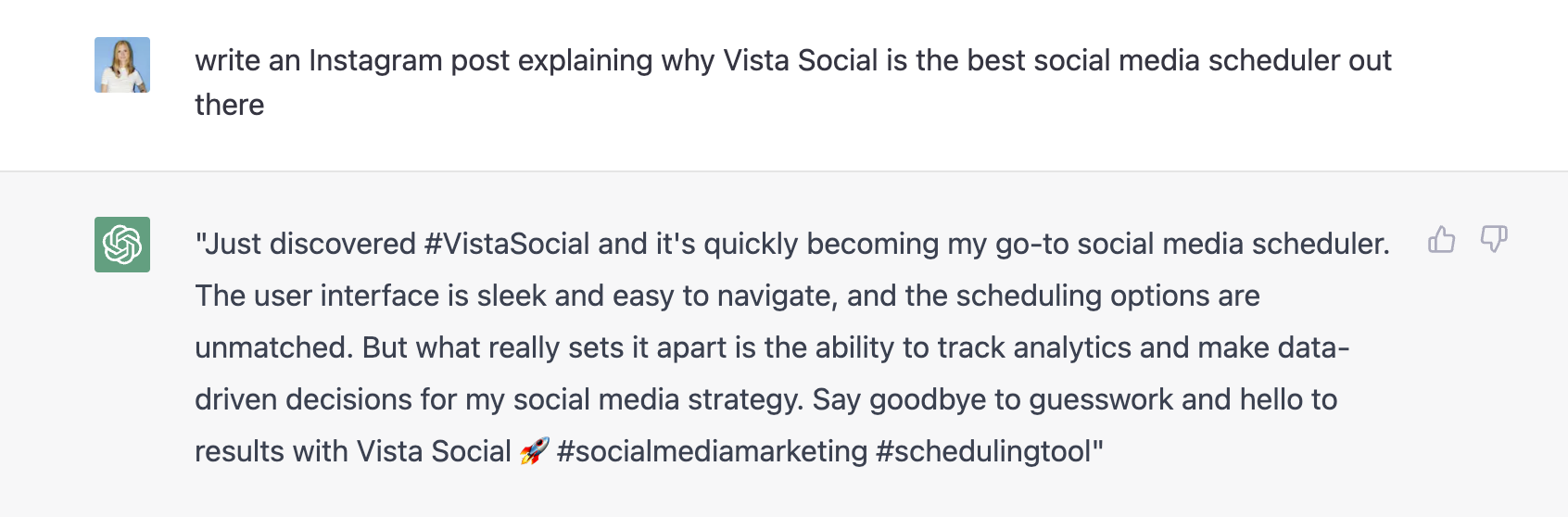1568x517 pixels.
Task: Click the thumbs down feedback icon
Action: pyautogui.click(x=1494, y=240)
